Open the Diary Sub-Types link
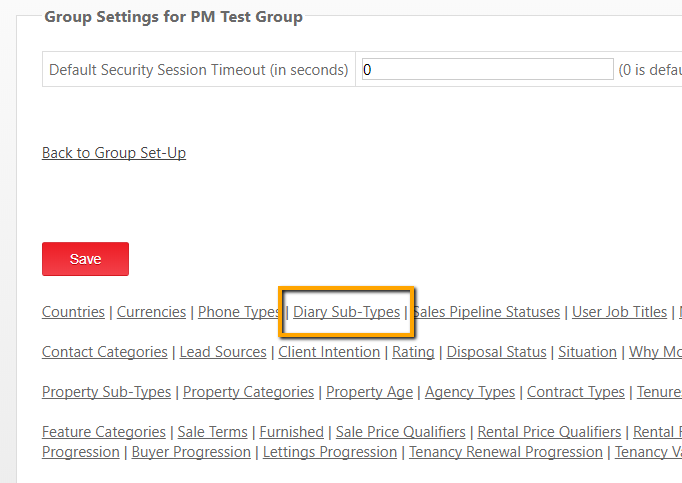 [346, 312]
